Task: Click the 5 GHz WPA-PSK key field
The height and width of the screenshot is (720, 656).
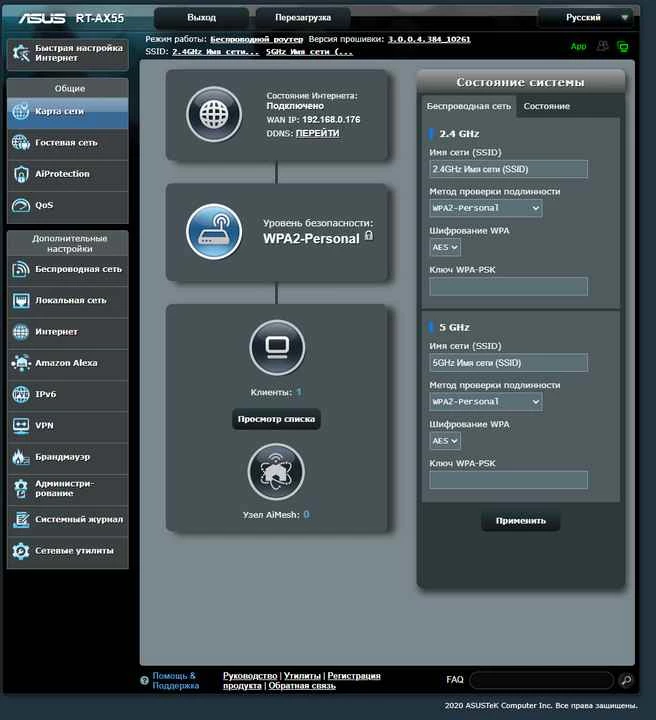Action: point(508,480)
